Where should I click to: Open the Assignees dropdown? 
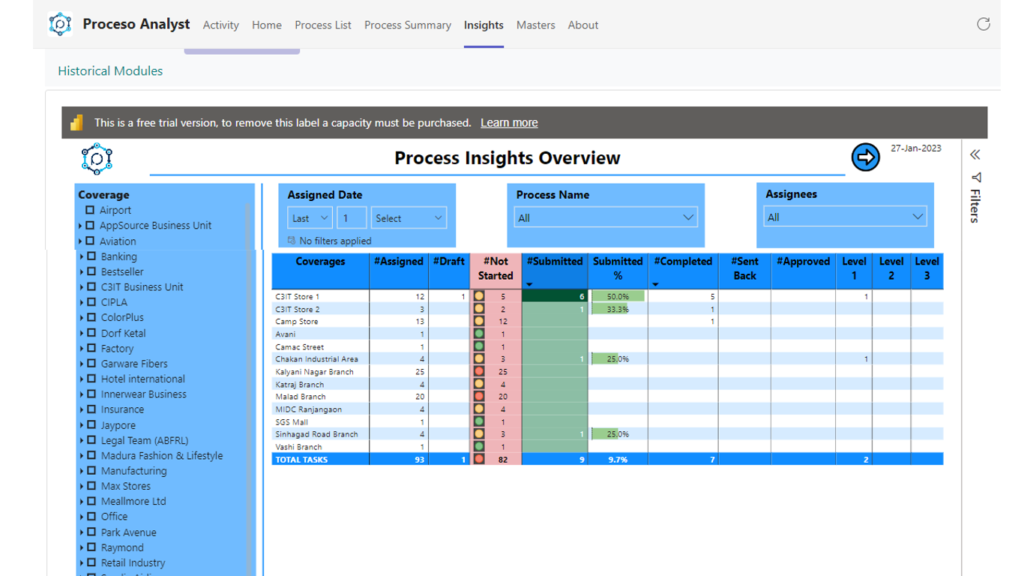point(845,217)
